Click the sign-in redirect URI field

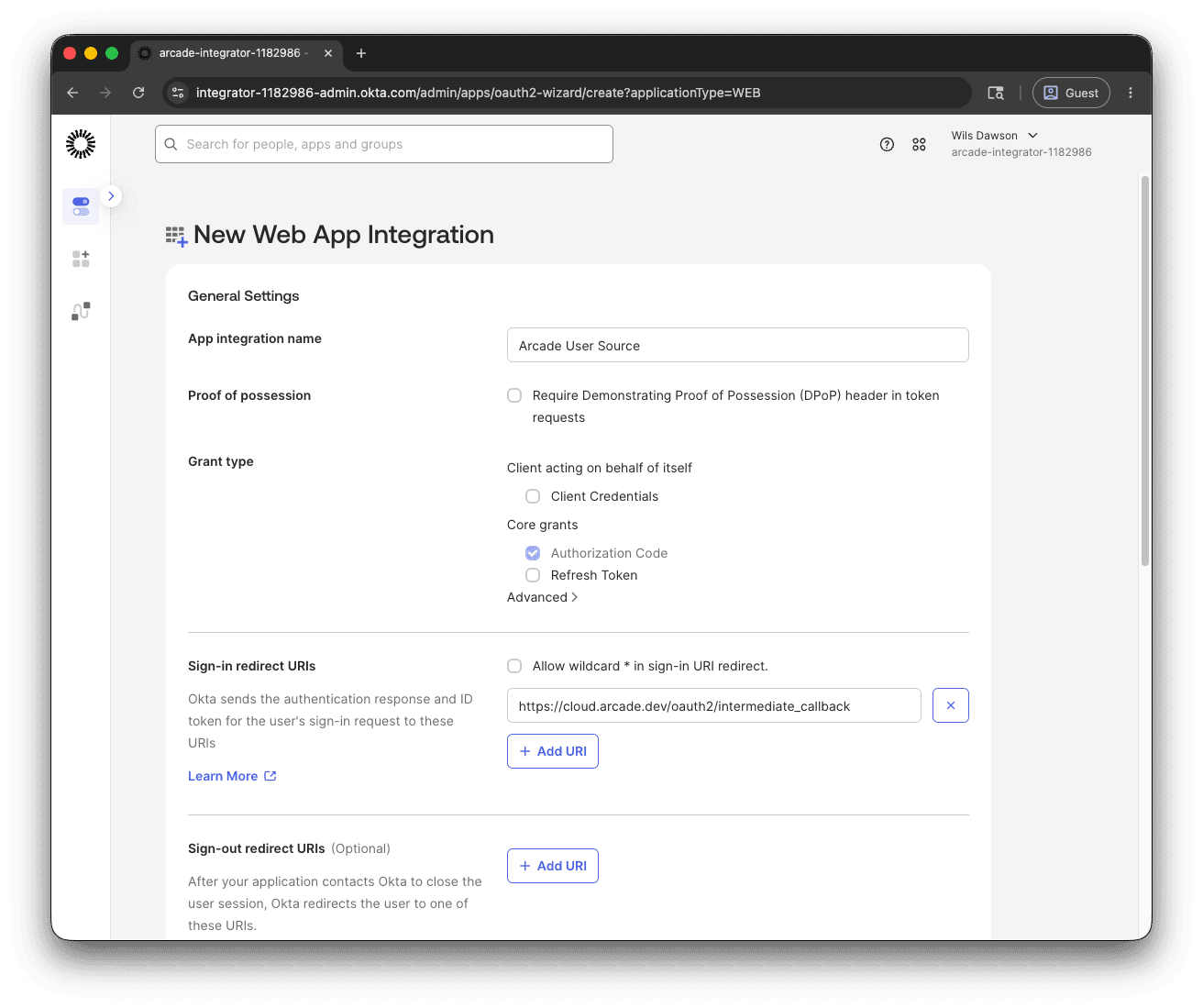pos(713,705)
